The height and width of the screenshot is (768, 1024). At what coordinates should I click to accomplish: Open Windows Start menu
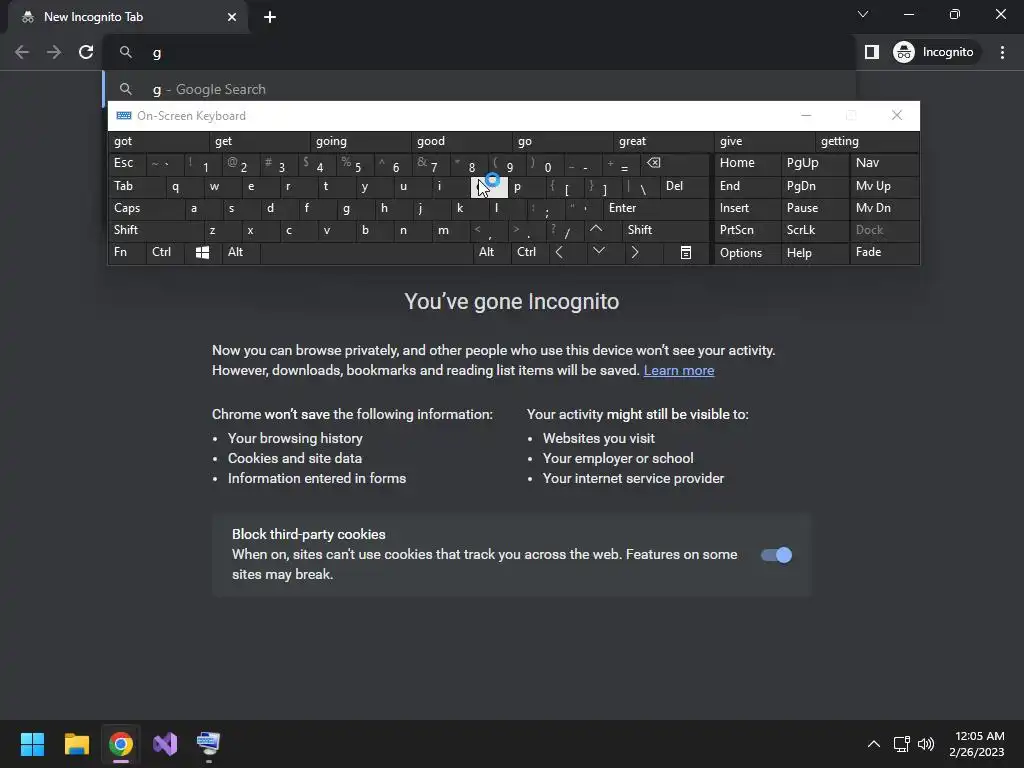point(32,744)
